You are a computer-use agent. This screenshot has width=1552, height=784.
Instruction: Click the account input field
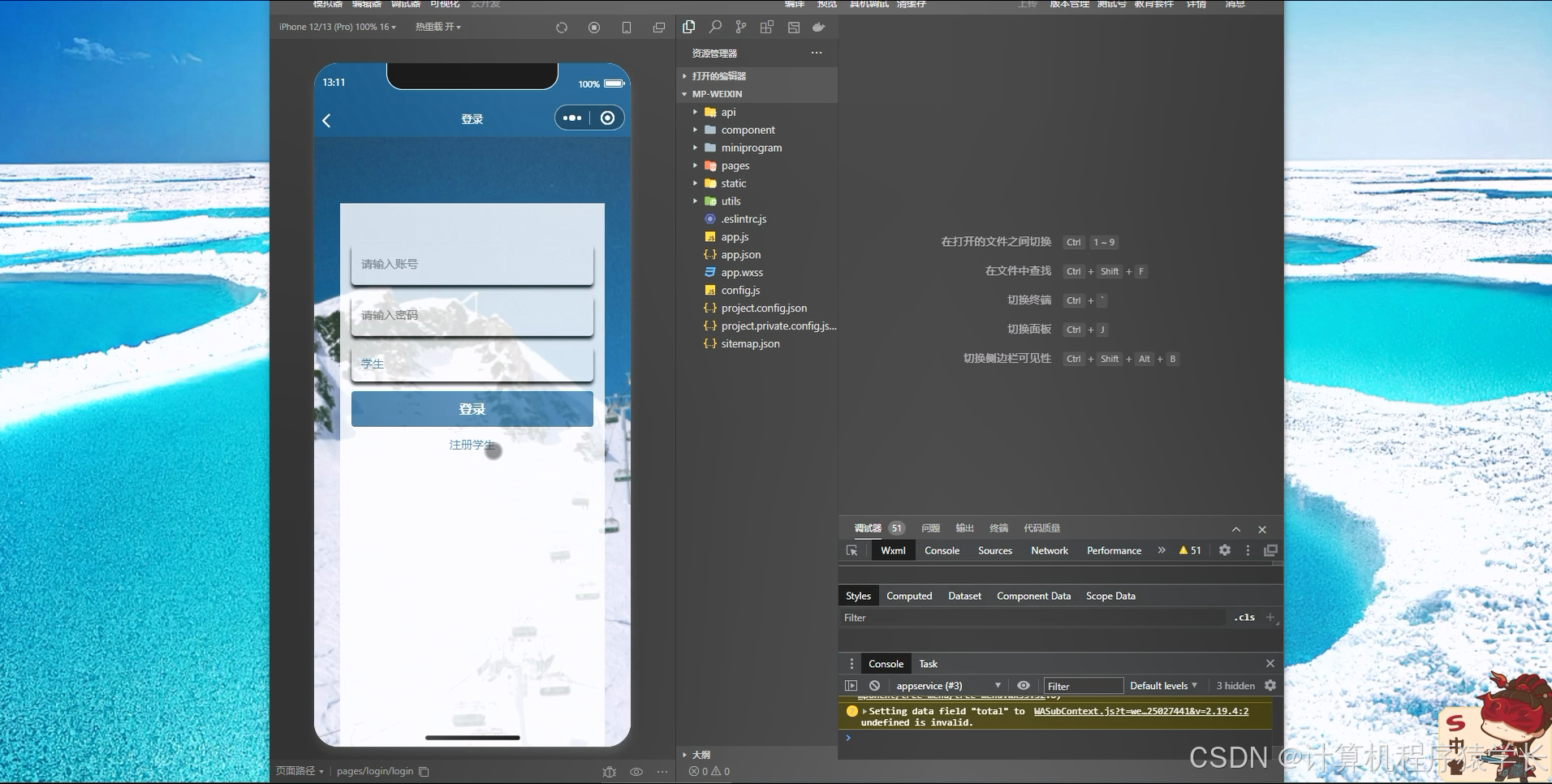(472, 265)
